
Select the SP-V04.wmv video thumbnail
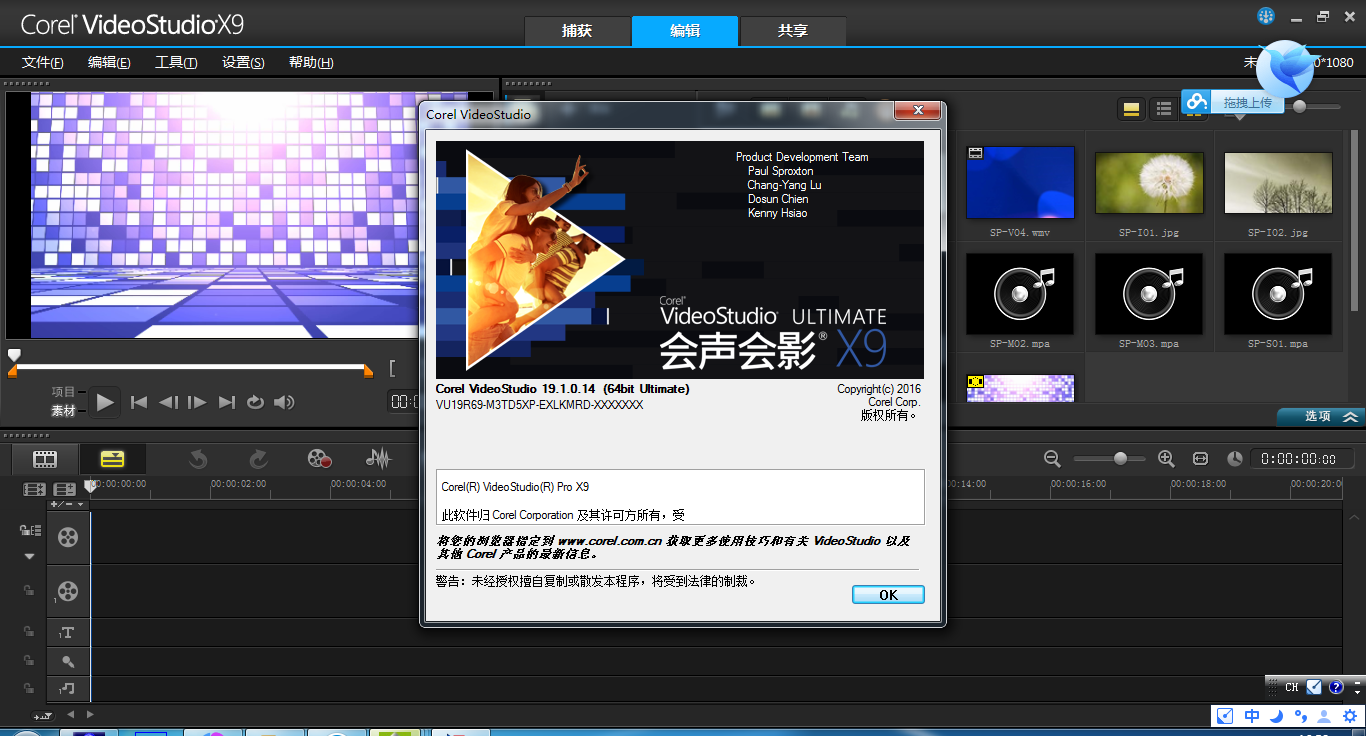coord(1020,183)
